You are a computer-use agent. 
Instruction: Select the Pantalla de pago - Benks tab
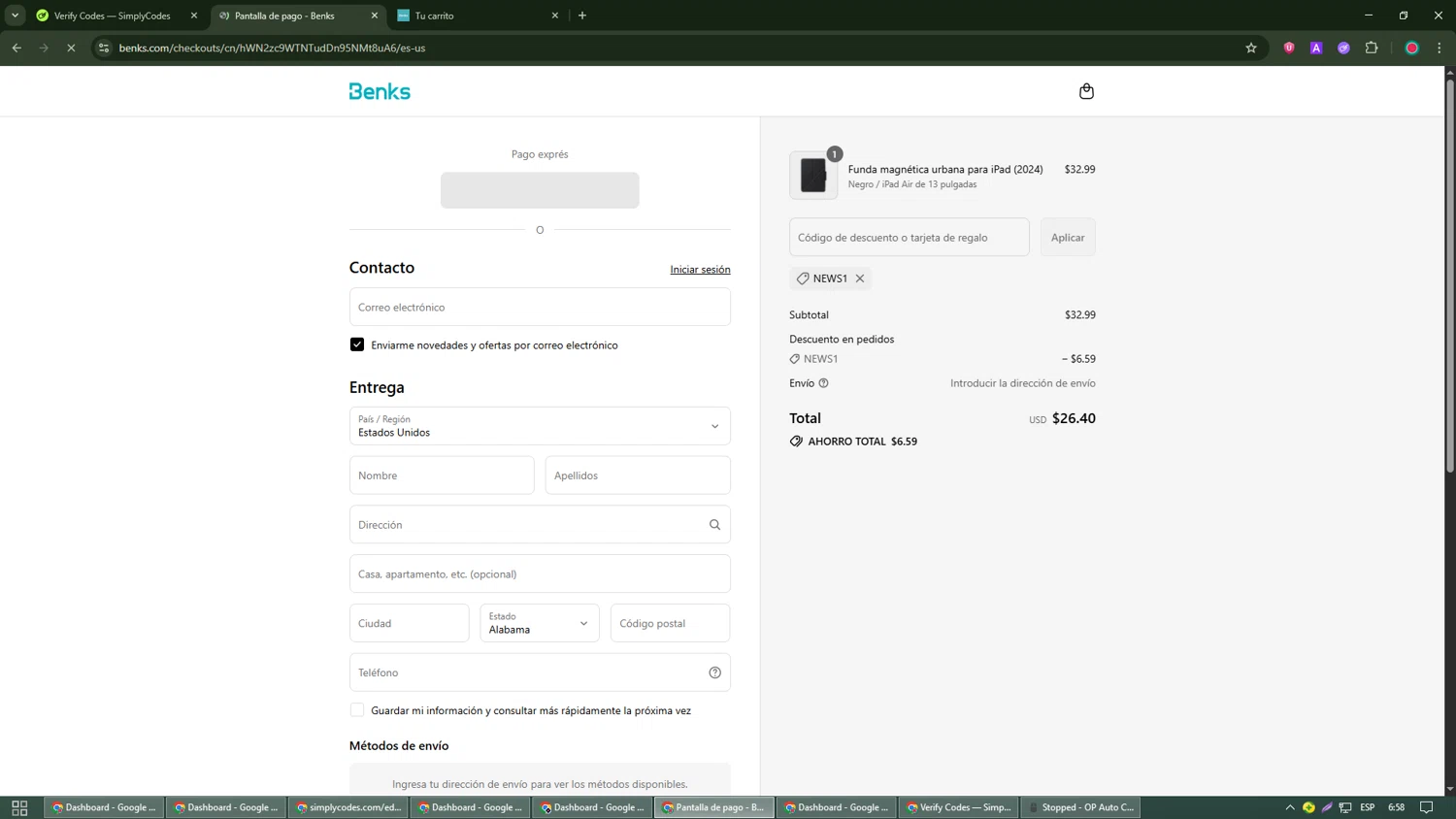(x=297, y=16)
